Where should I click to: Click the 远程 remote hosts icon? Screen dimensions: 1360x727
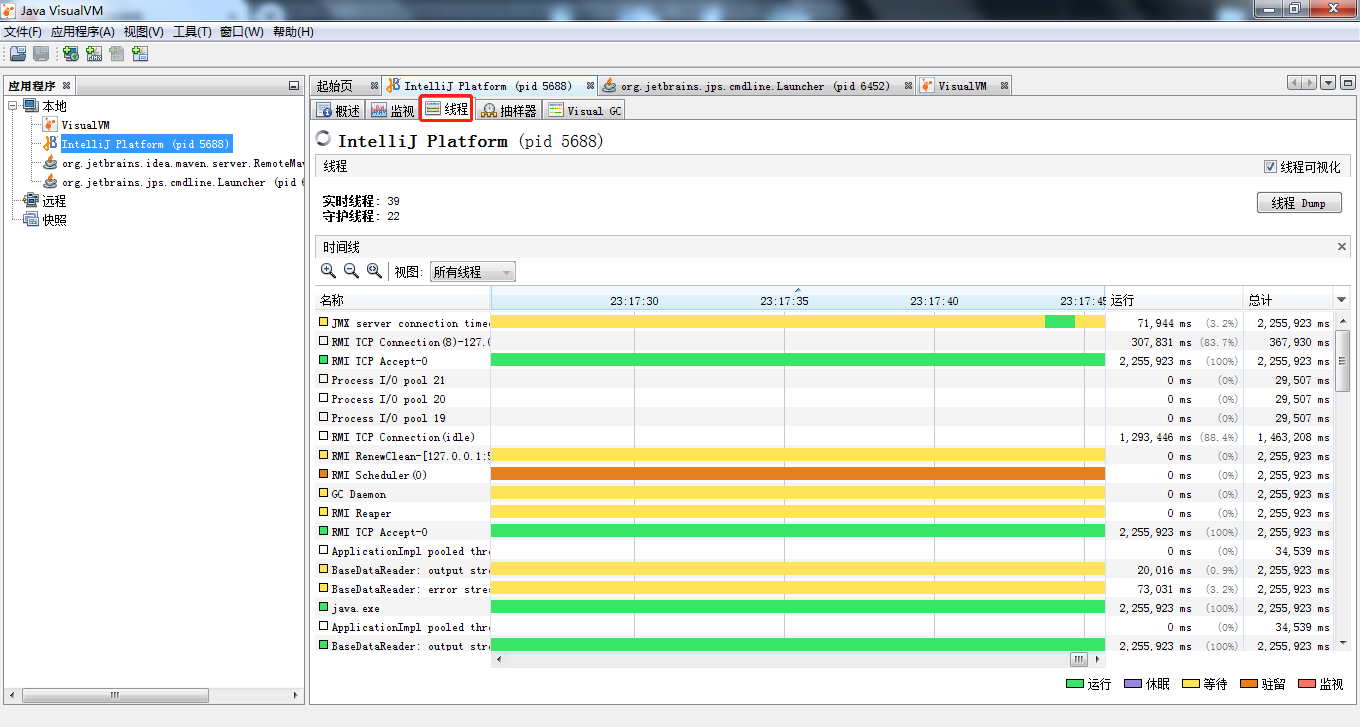click(x=31, y=201)
